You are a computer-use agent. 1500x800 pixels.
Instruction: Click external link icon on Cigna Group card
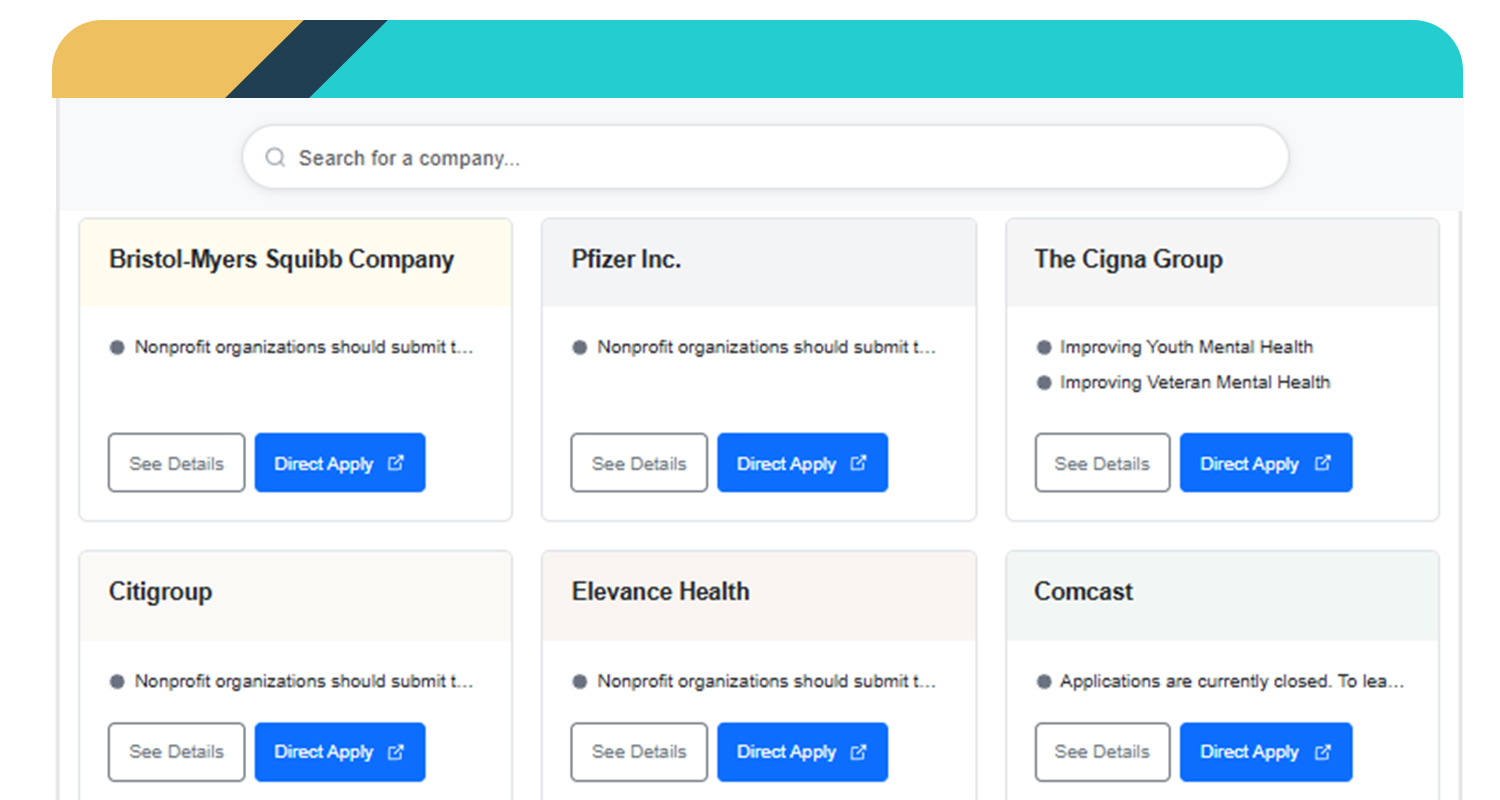tap(1322, 463)
